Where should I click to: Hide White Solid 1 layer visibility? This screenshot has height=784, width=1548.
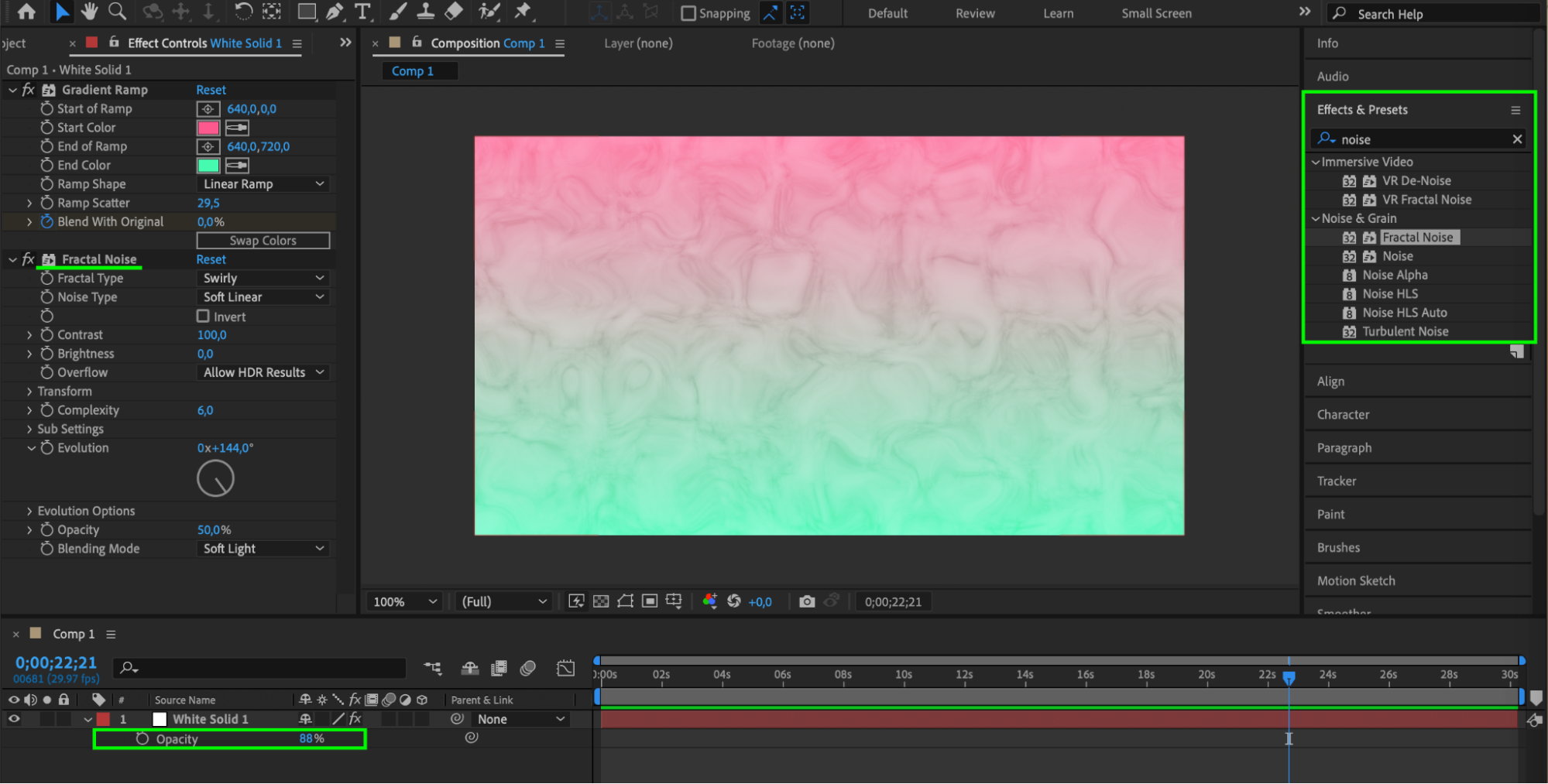coord(14,719)
